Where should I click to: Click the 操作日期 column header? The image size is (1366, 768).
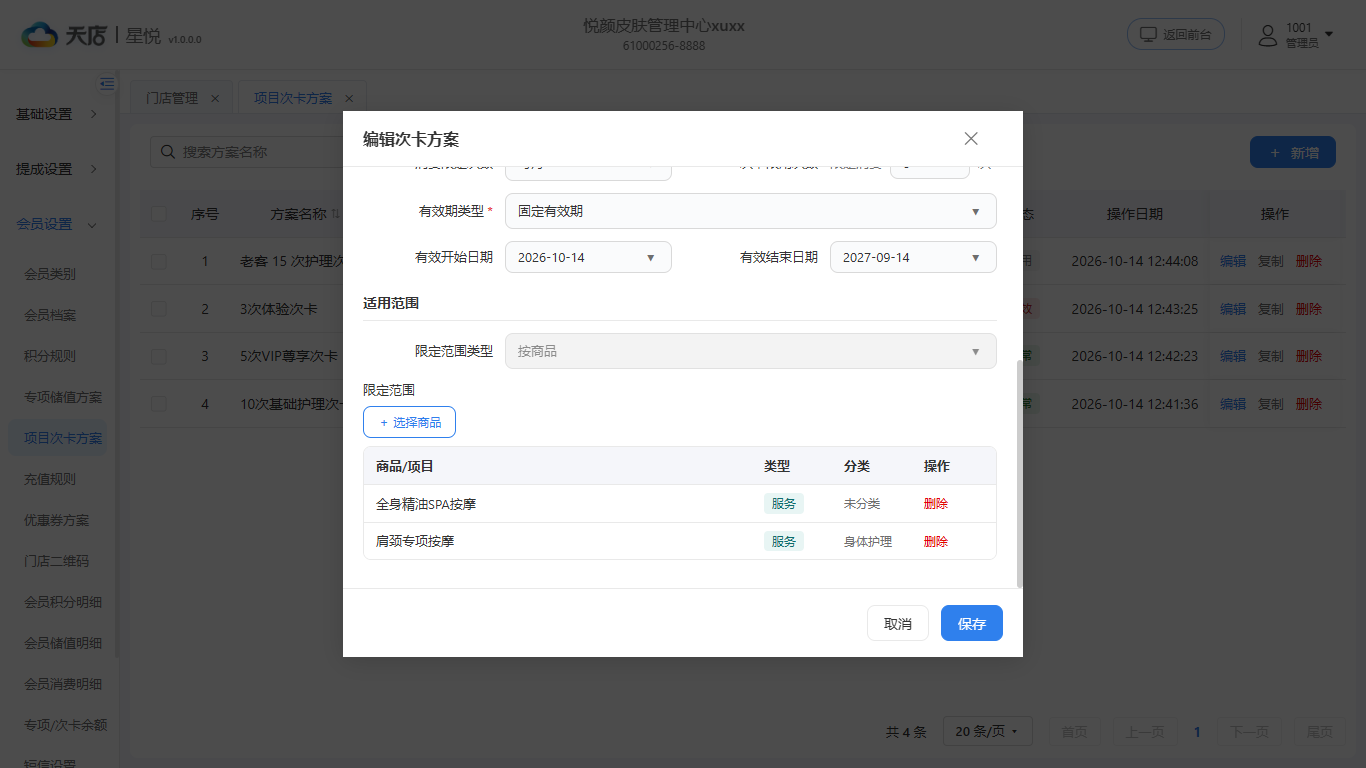coord(1135,214)
